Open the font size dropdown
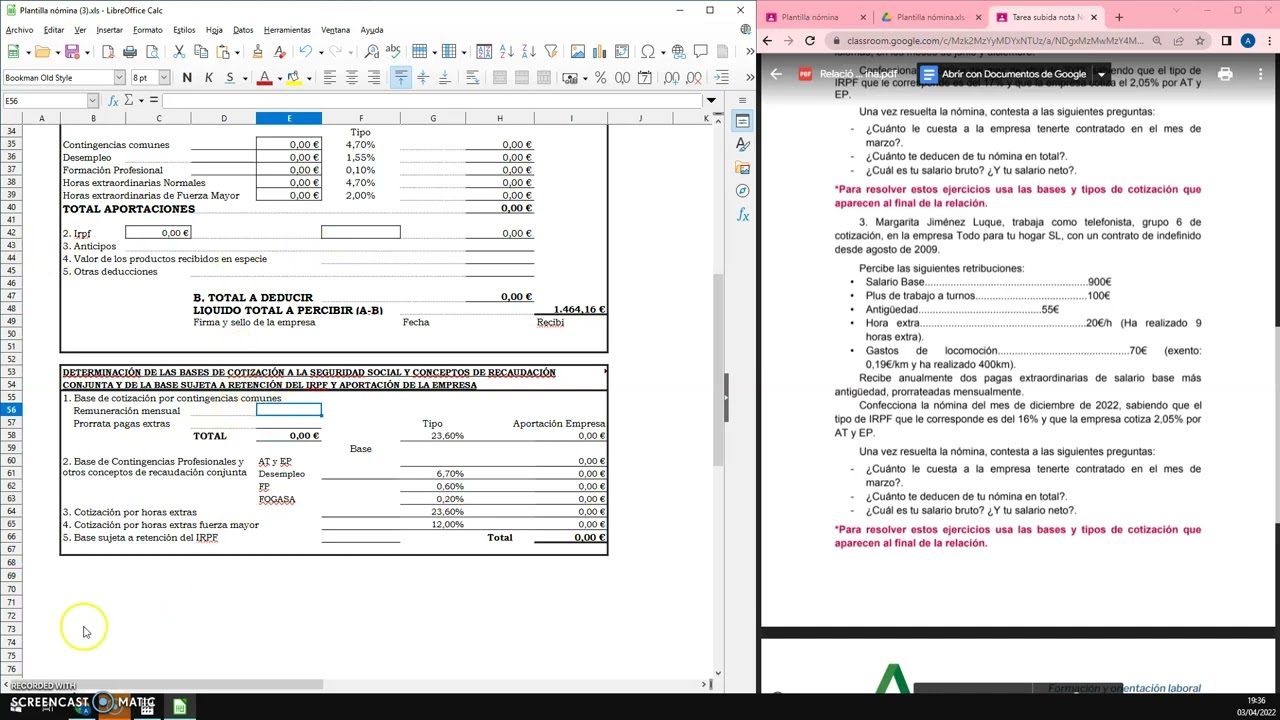The image size is (1280, 720). (166, 78)
